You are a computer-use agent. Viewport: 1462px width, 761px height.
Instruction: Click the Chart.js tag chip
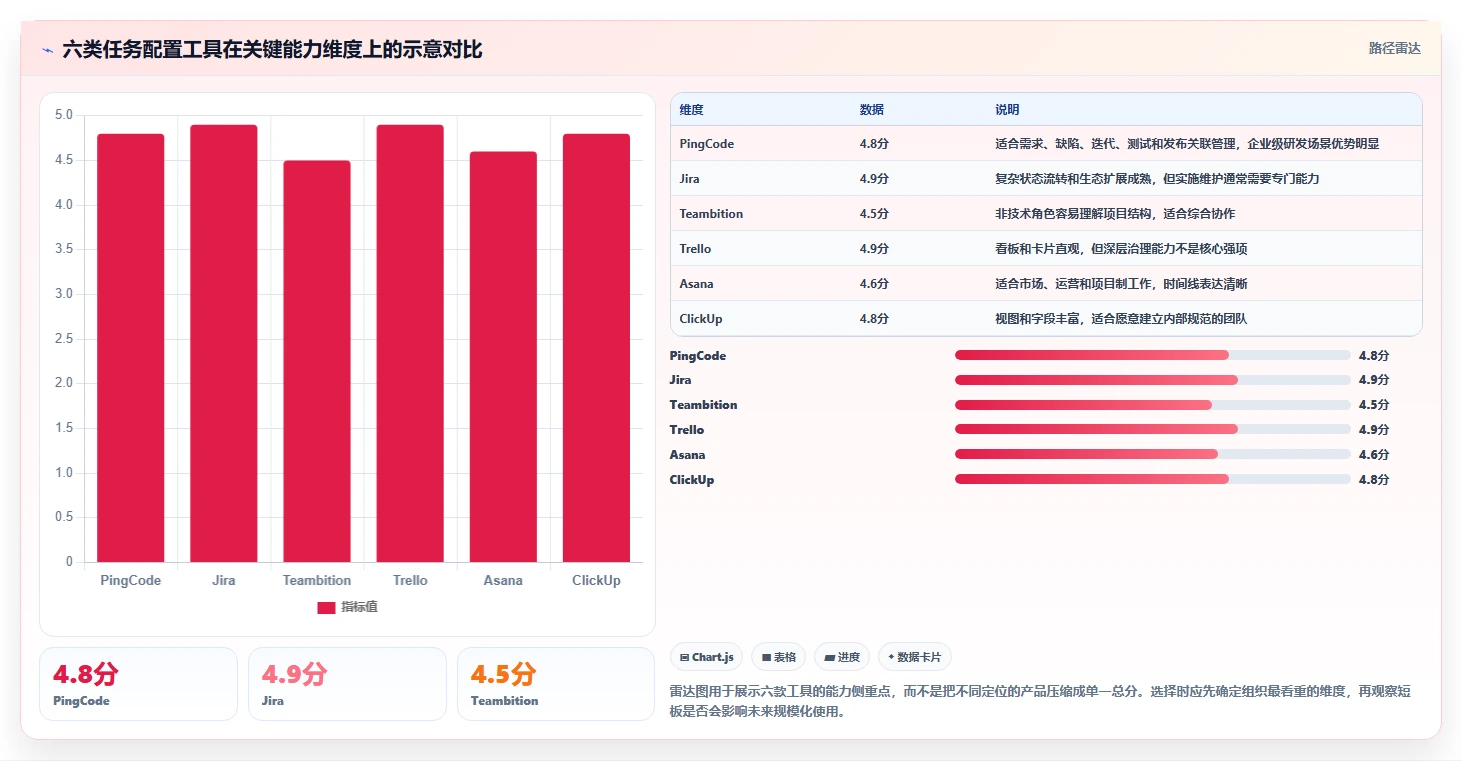(x=707, y=657)
